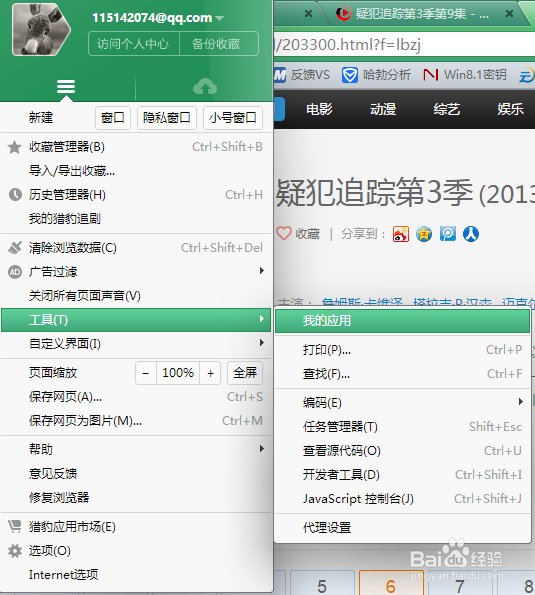The width and height of the screenshot is (535, 595).
Task: Open a new 小号窗口
Action: tap(233, 118)
